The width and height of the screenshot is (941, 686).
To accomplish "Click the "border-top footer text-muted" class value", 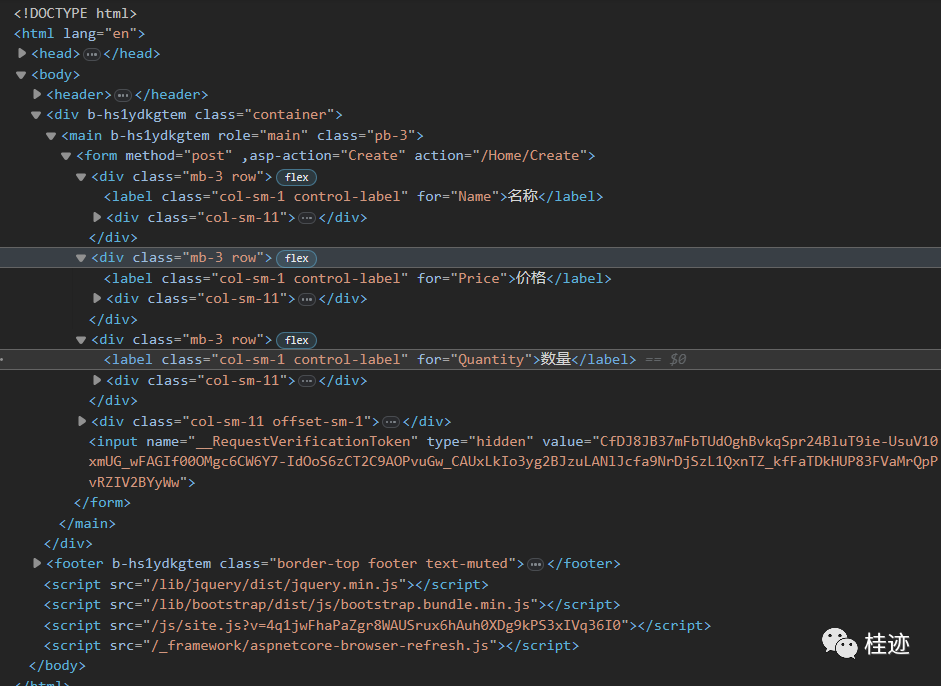I will 392,564.
